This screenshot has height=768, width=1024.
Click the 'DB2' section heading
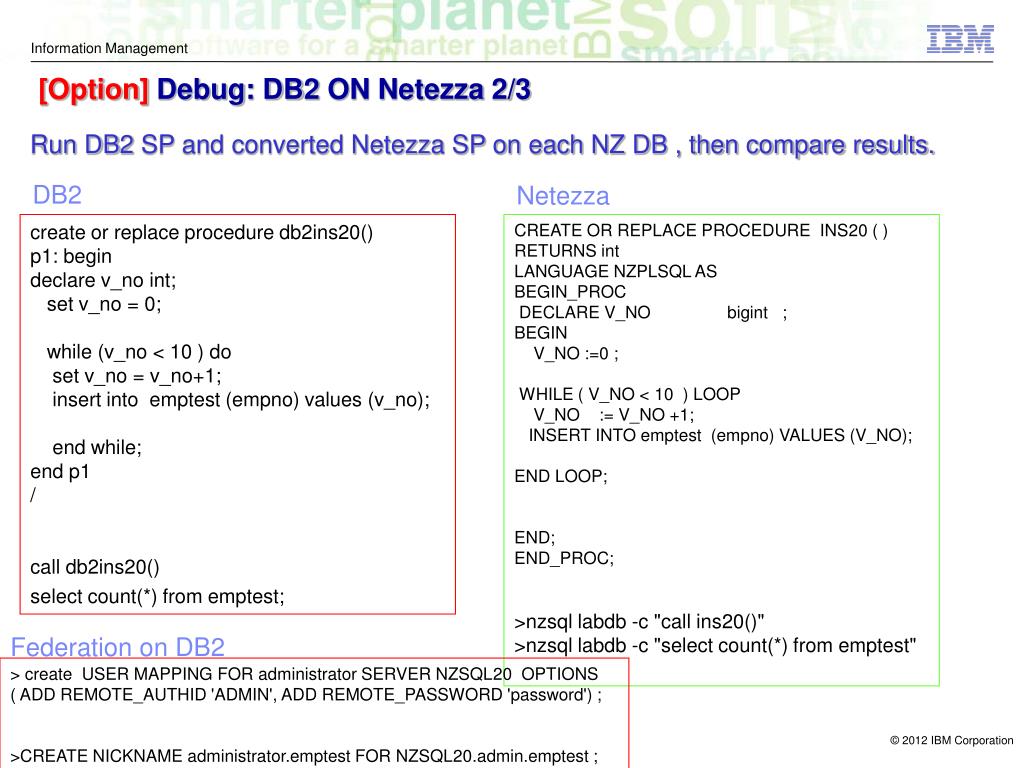click(57, 195)
